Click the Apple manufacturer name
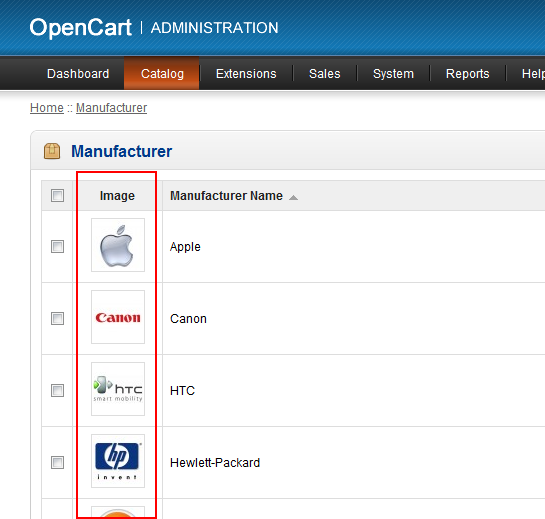Viewport: 545px width, 519px height. [185, 247]
